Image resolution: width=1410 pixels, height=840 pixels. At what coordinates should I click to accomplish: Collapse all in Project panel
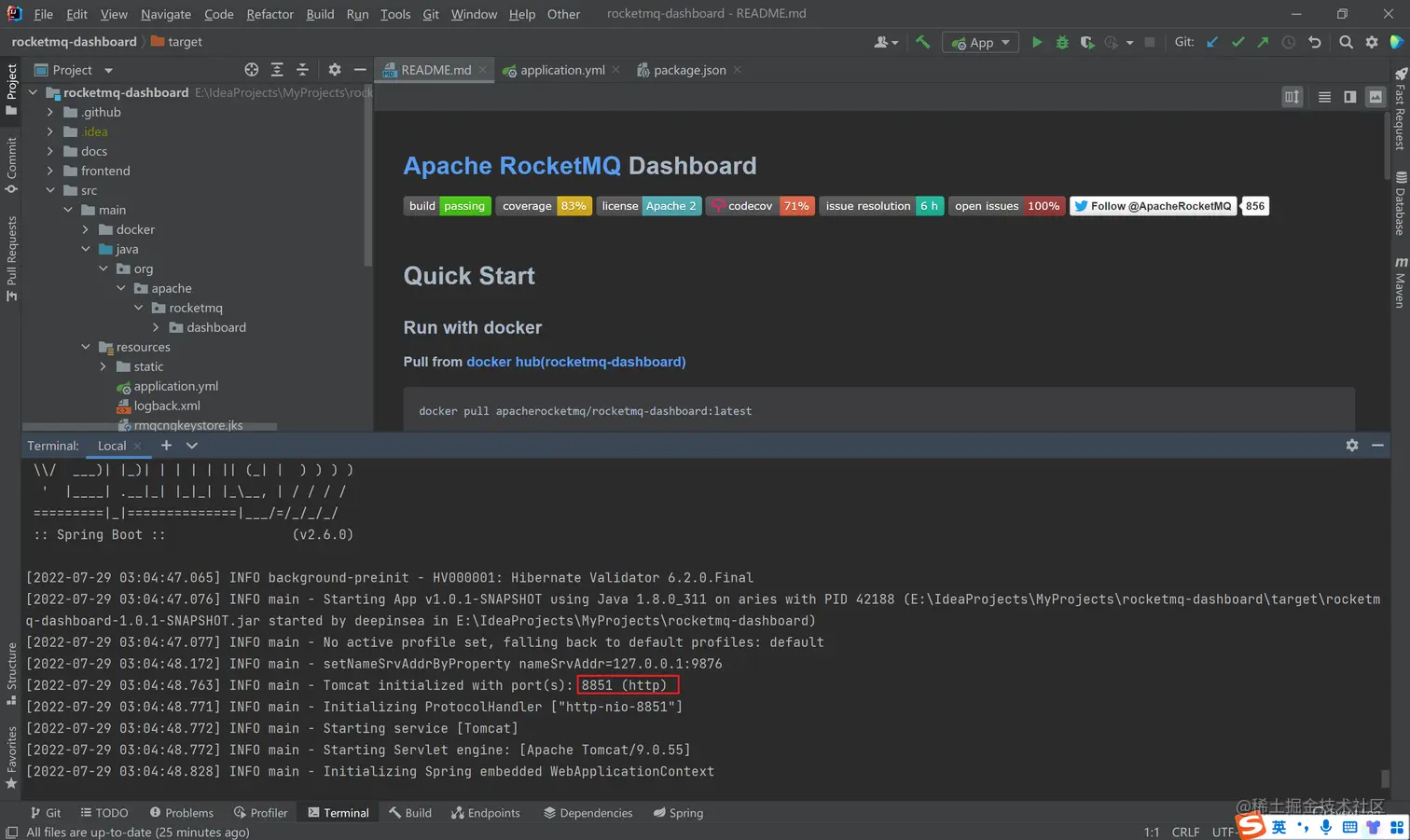[x=302, y=70]
